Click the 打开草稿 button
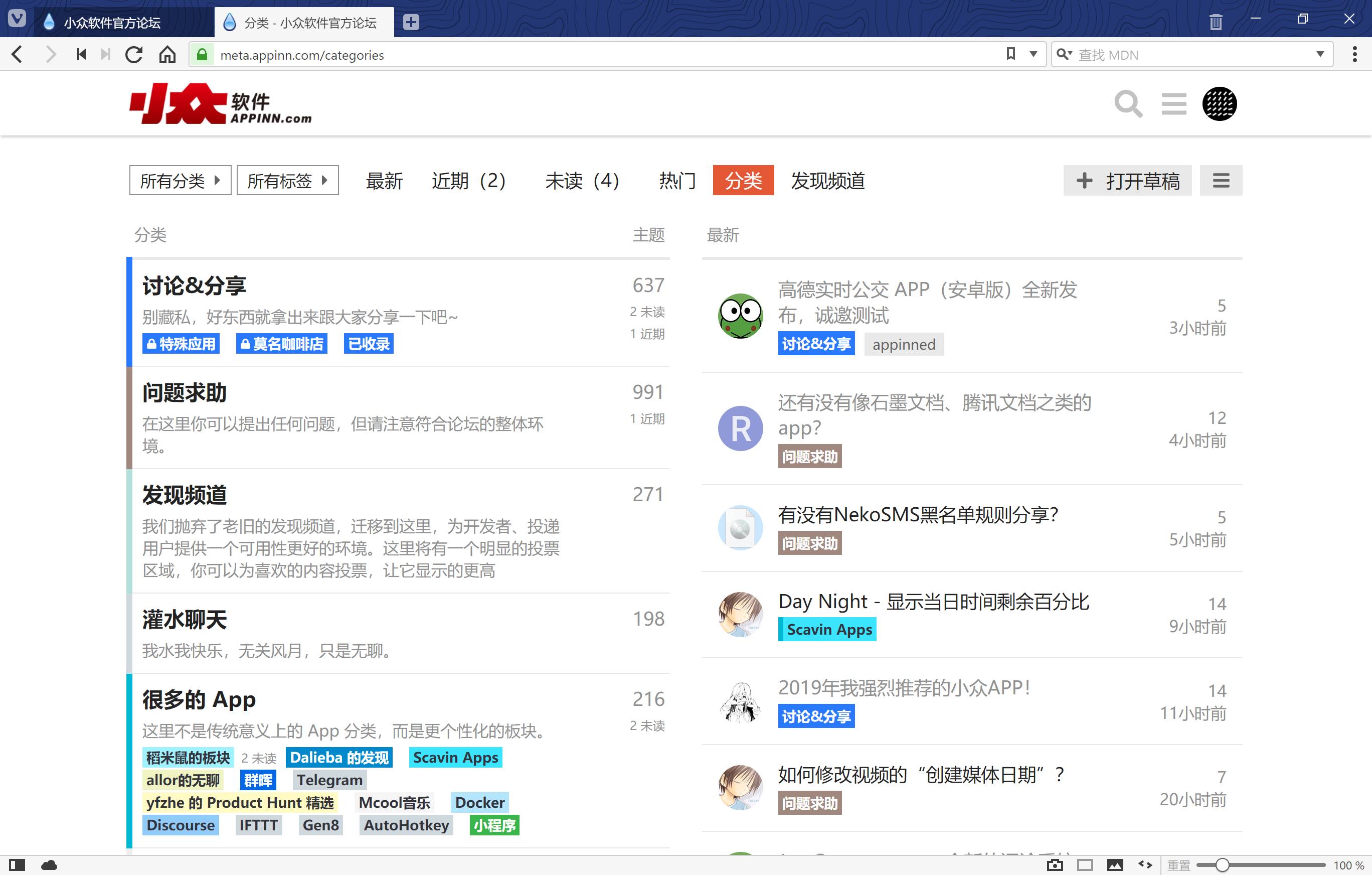 pyautogui.click(x=1127, y=181)
